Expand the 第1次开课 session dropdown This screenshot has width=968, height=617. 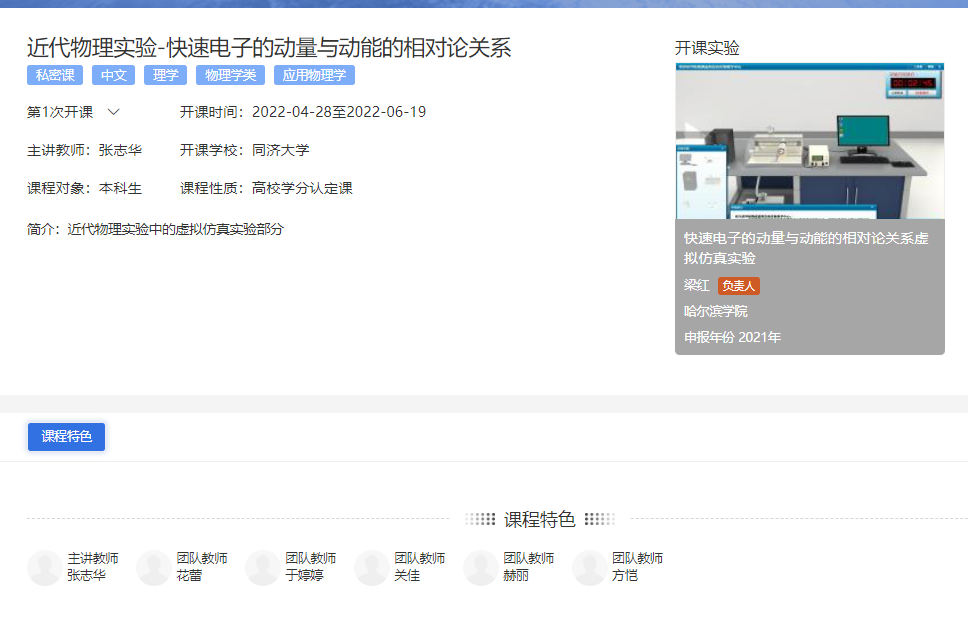113,112
